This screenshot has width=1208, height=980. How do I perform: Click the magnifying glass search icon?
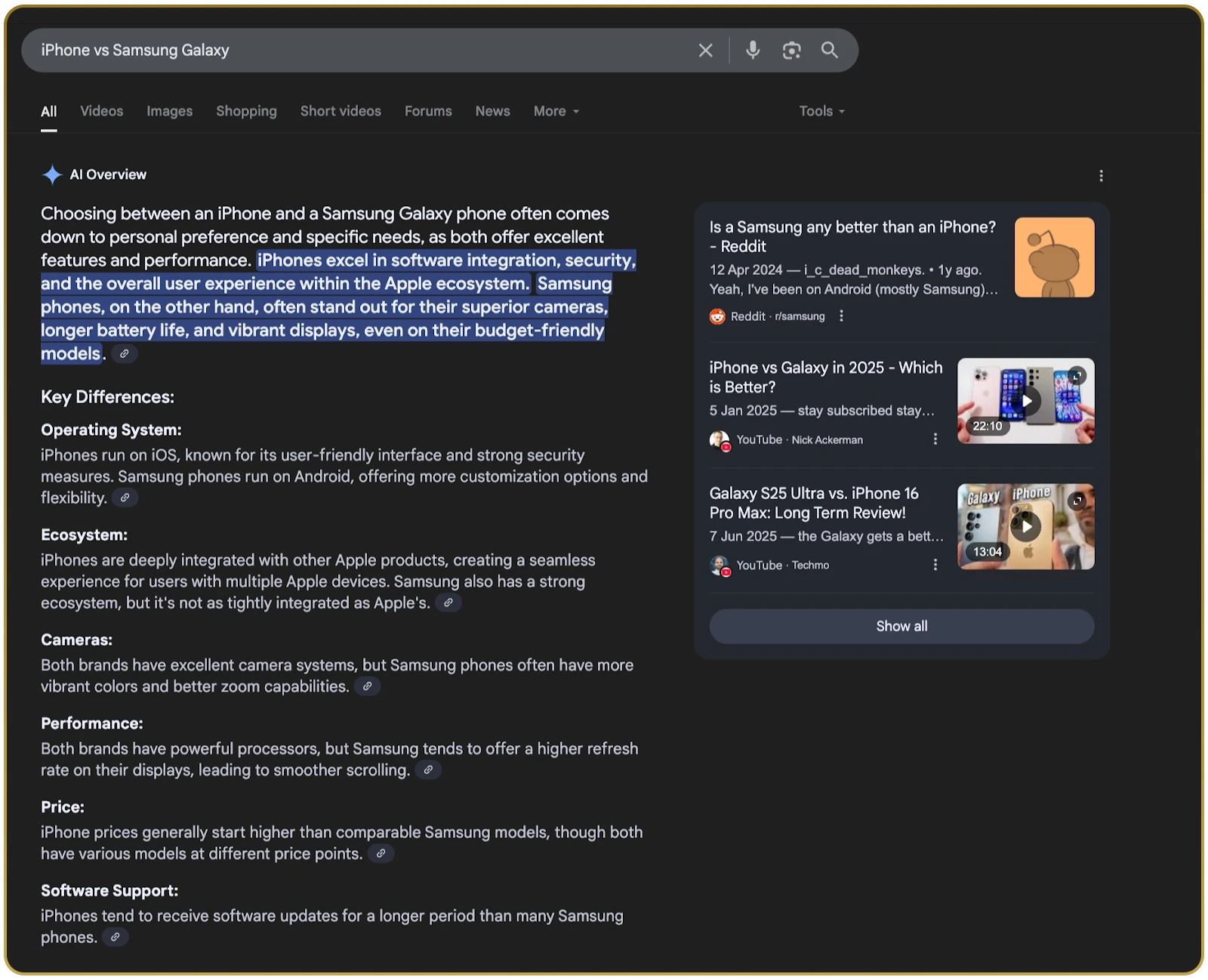click(x=830, y=50)
